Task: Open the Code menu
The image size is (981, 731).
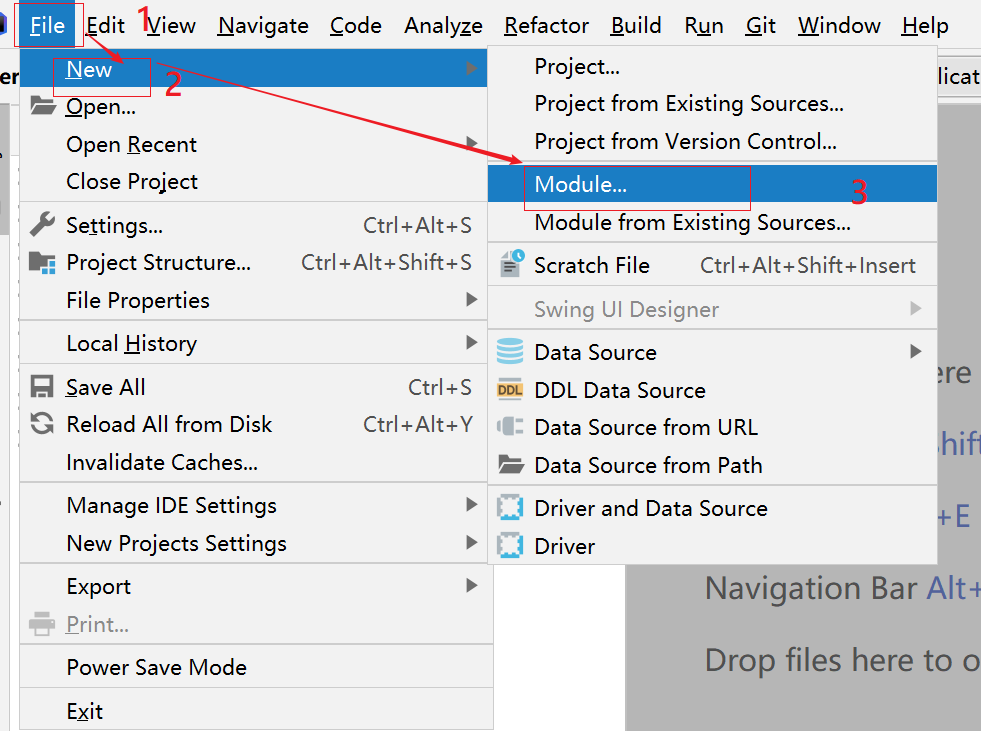Action: click(355, 26)
